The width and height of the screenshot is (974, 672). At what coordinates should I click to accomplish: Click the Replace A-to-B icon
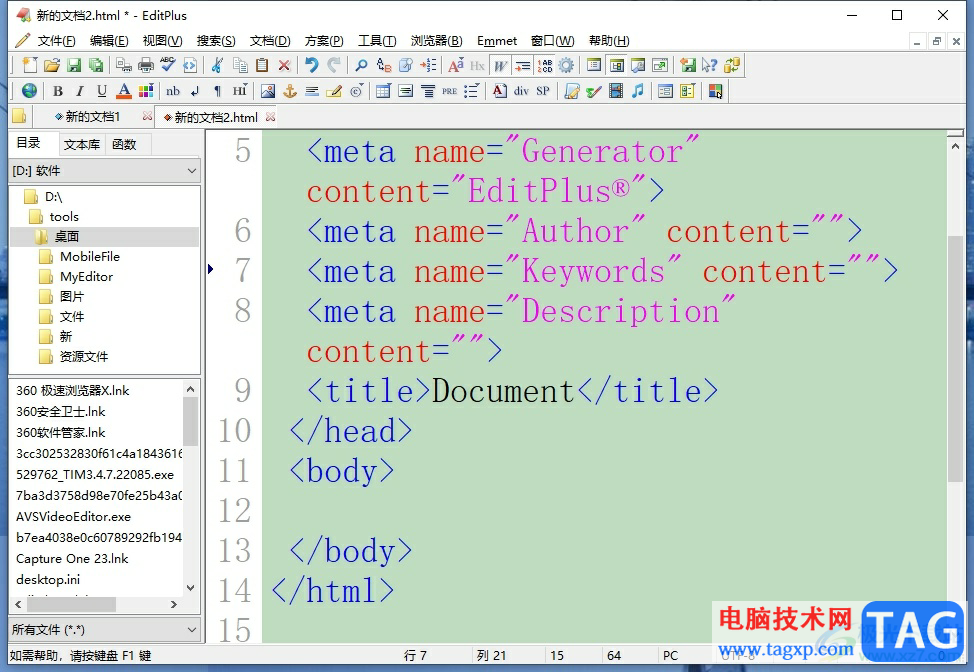coord(384,65)
